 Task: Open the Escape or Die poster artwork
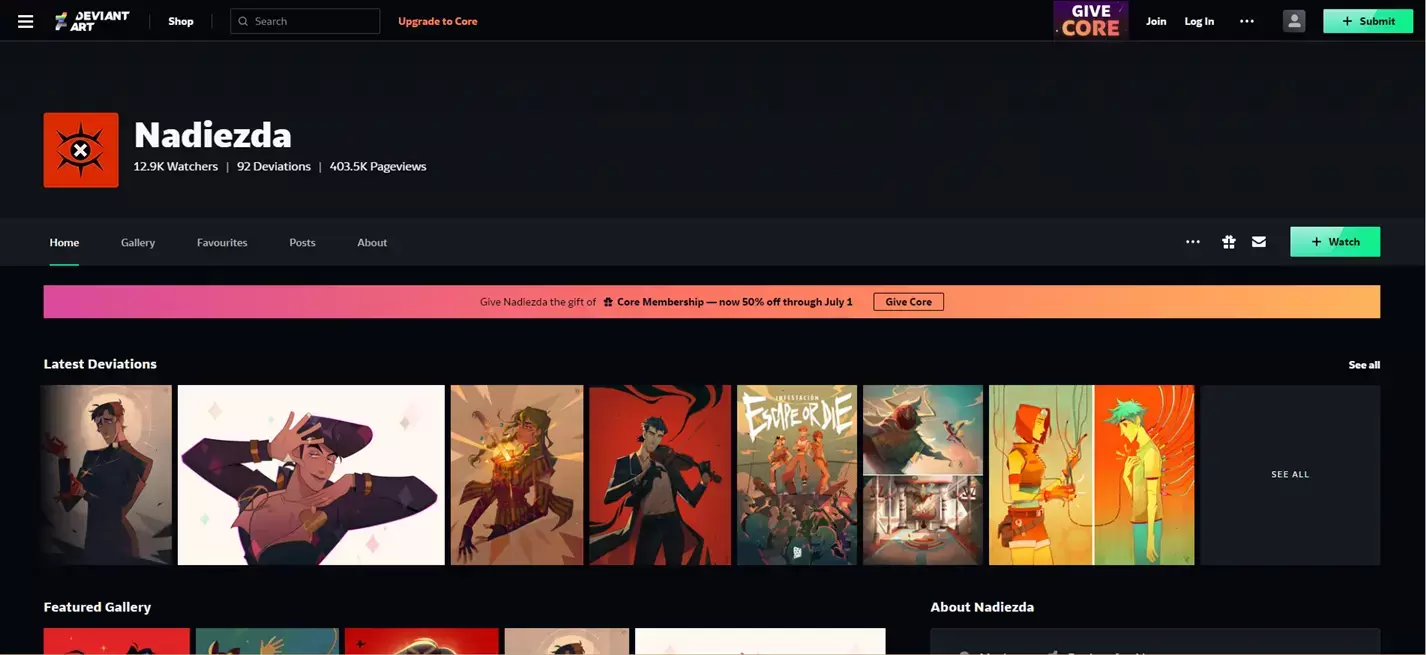click(x=797, y=475)
